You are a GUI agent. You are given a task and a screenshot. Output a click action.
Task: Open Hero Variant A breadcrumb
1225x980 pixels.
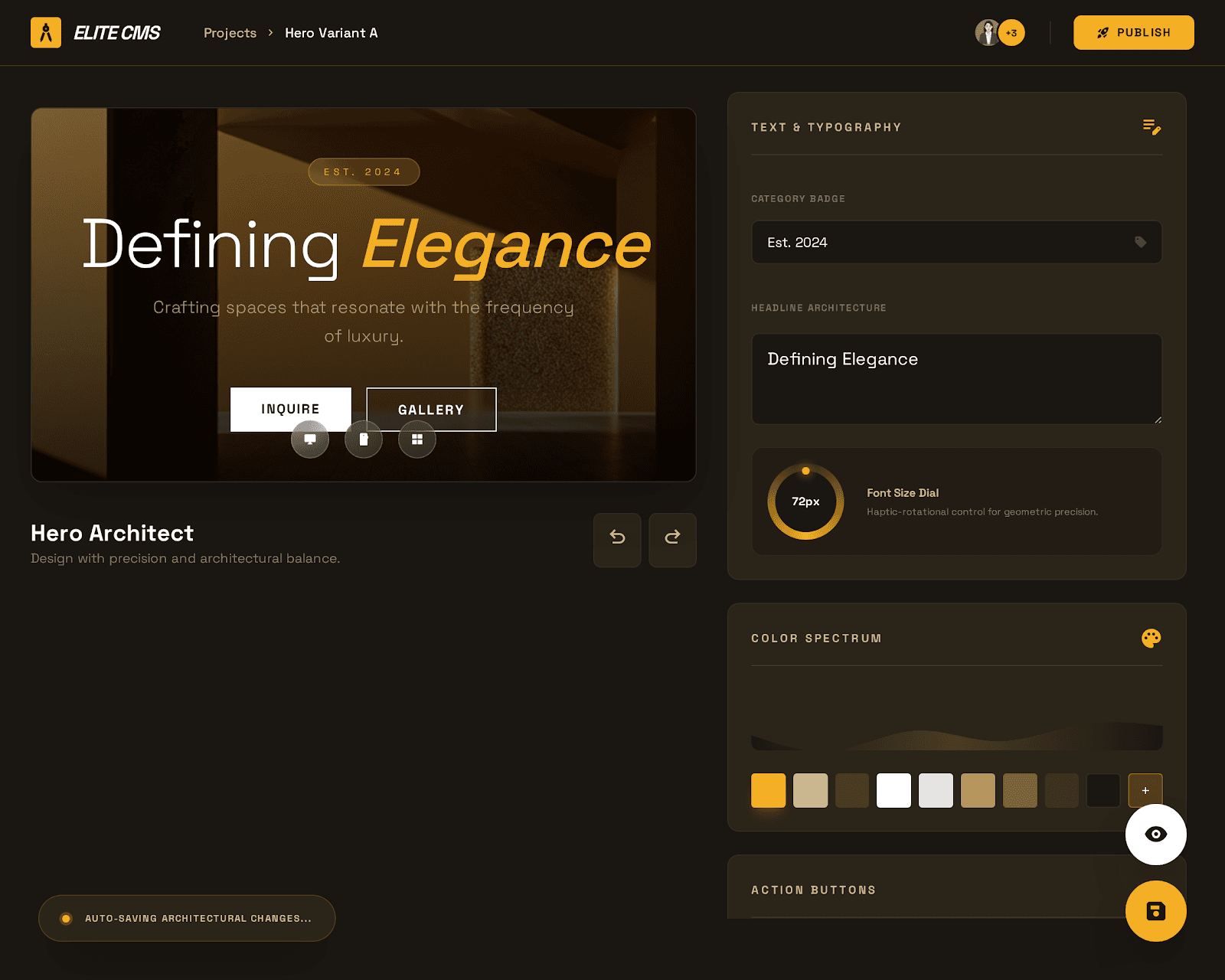tap(331, 33)
